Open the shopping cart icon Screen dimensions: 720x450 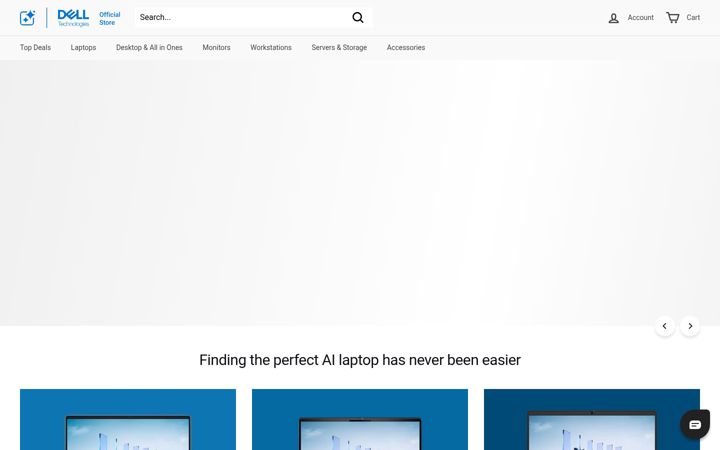(x=673, y=17)
